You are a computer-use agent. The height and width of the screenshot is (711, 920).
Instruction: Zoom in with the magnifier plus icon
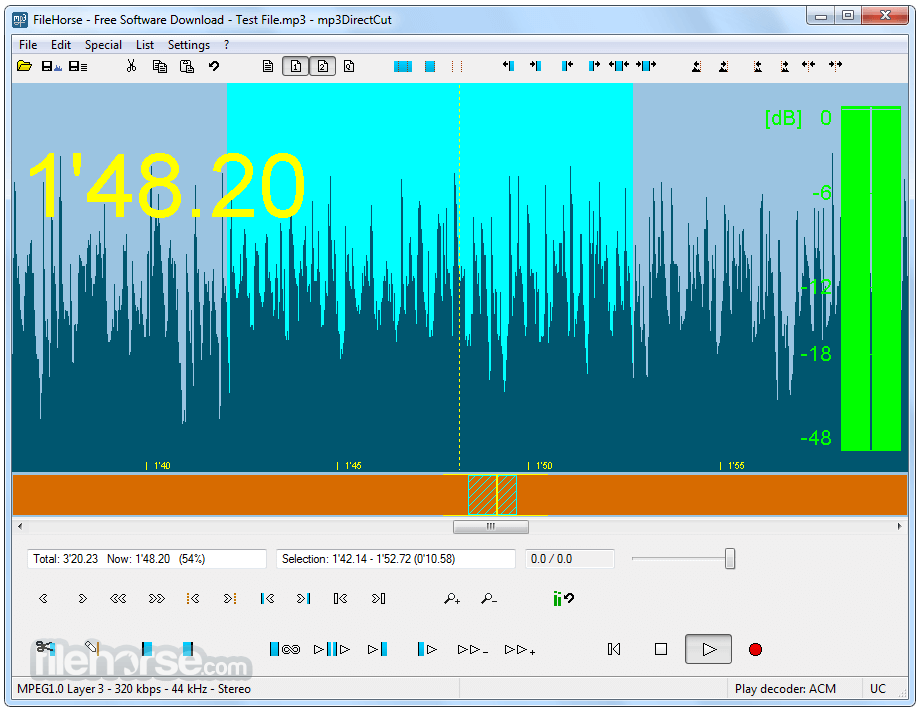(452, 598)
